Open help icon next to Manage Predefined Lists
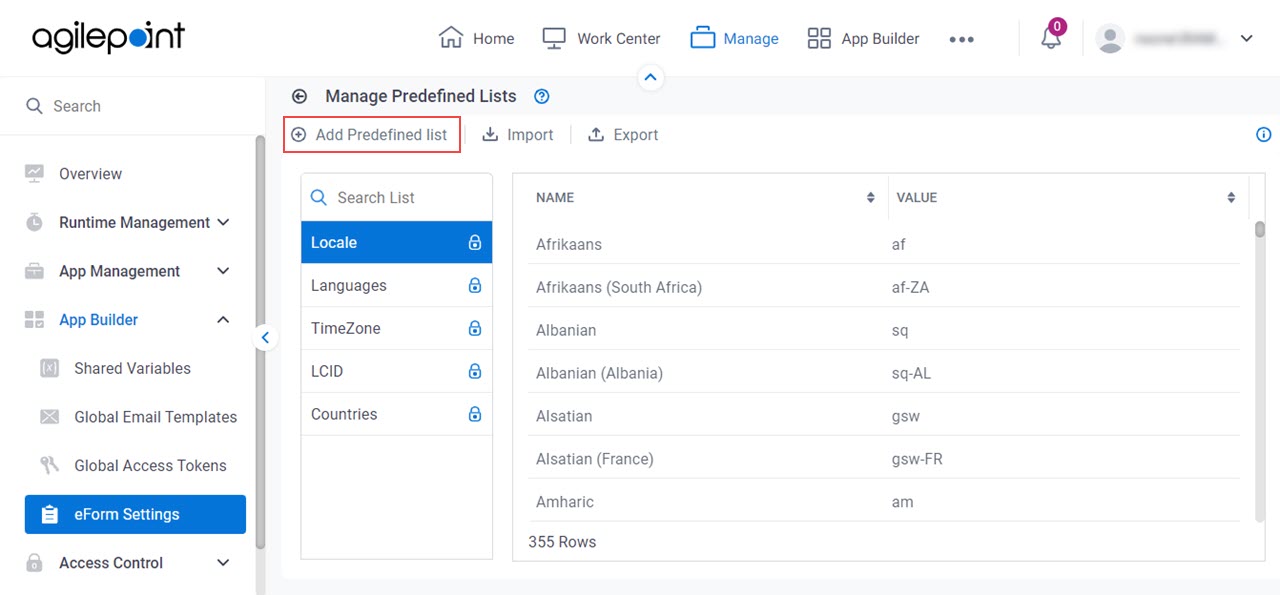 (x=542, y=96)
